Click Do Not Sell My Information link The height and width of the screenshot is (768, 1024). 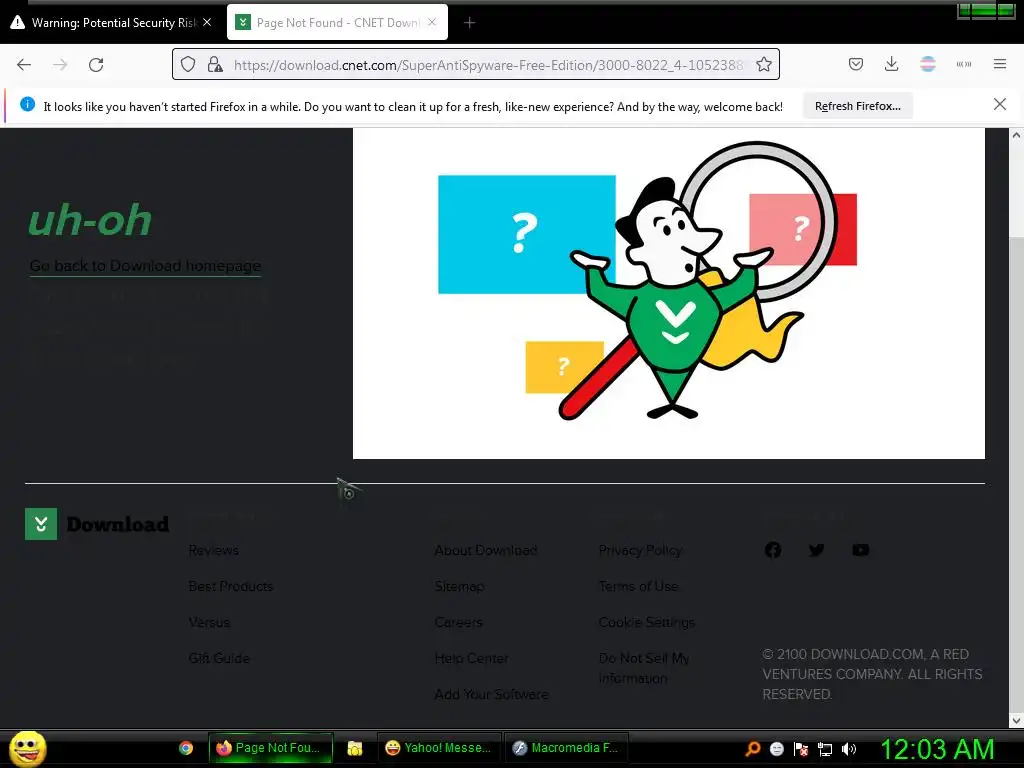click(644, 668)
